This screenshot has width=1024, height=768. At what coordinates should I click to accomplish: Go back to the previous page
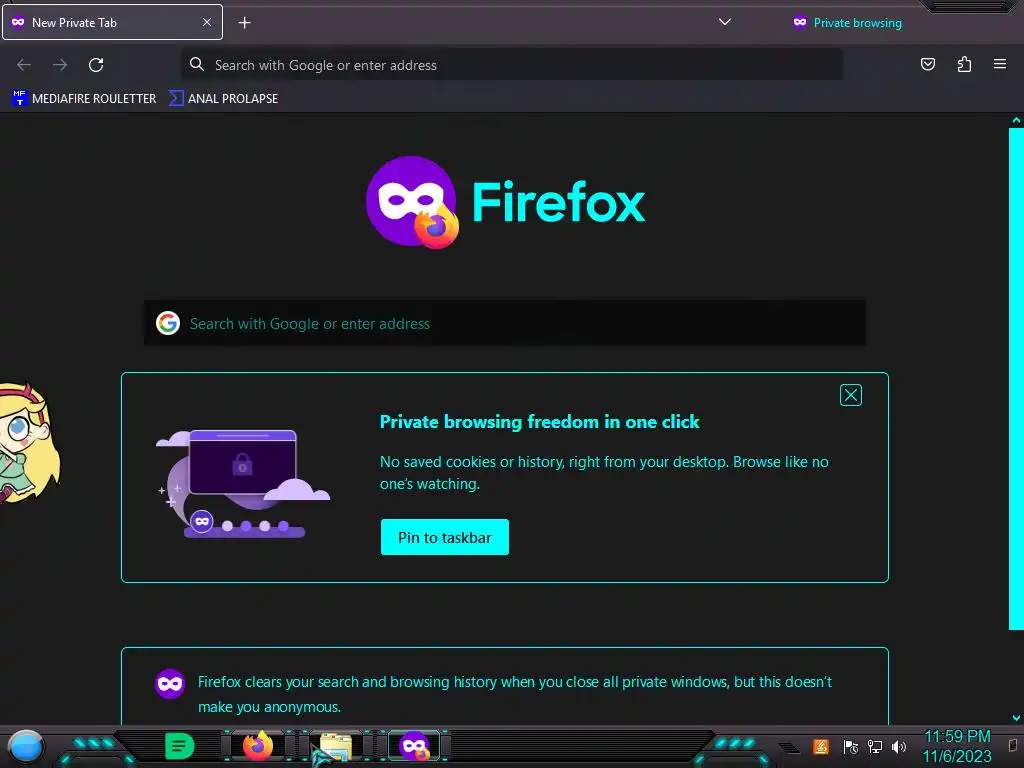click(x=24, y=65)
